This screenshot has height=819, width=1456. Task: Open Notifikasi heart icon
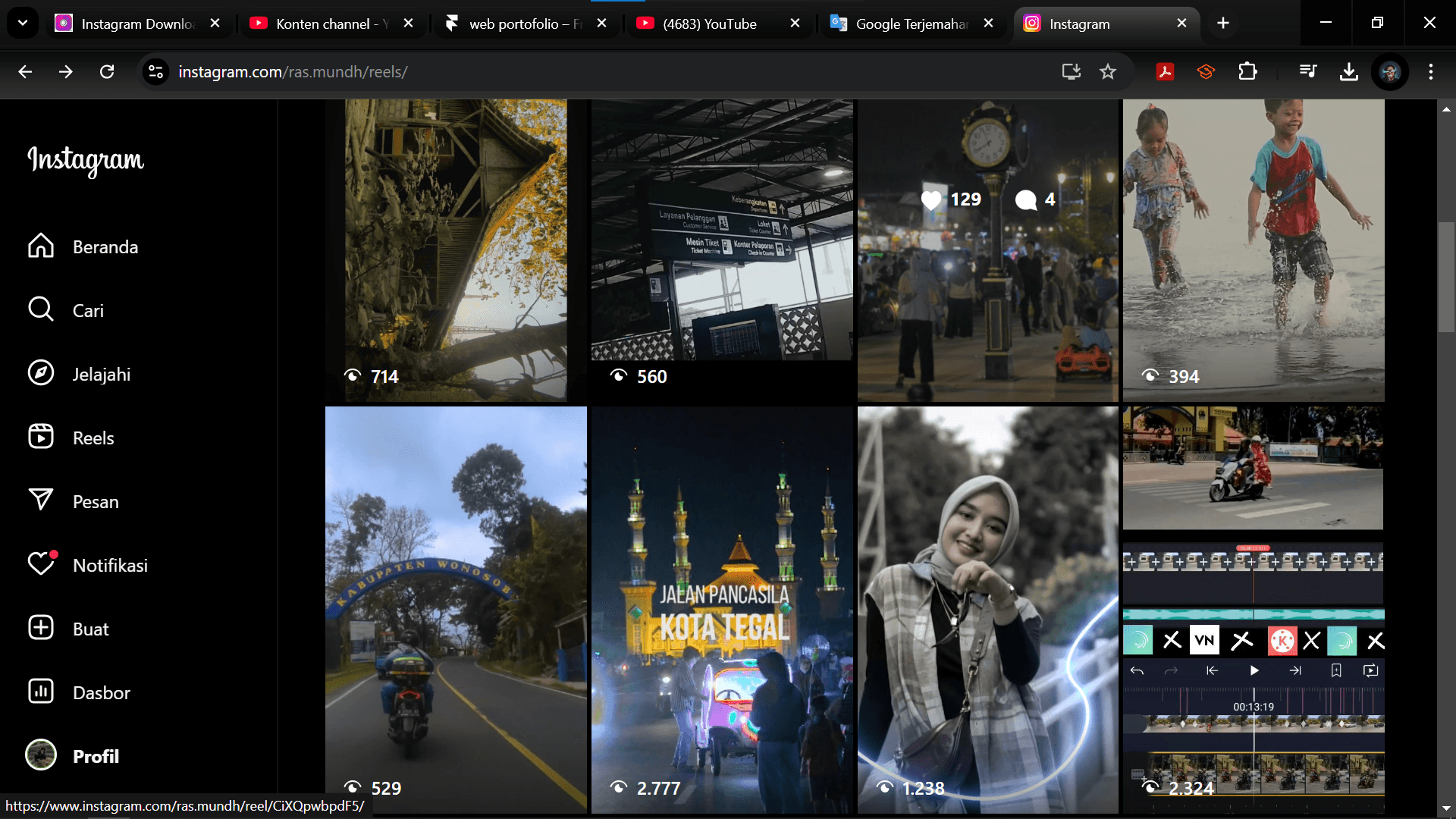41,565
